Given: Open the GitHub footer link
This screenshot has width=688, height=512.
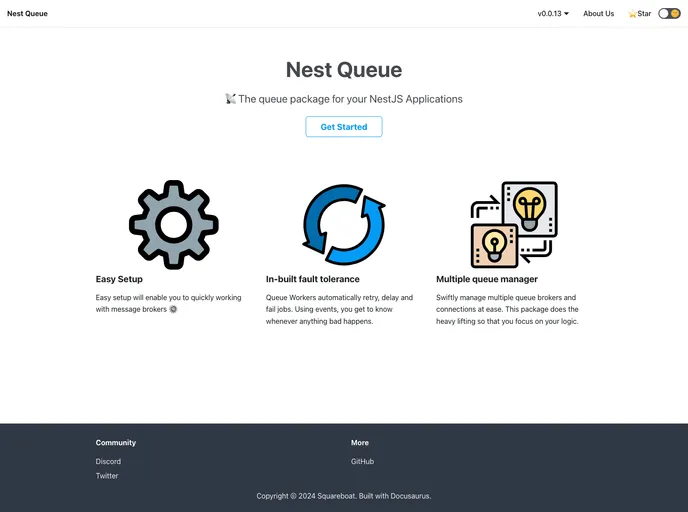Looking at the screenshot, I should pyautogui.click(x=362, y=462).
